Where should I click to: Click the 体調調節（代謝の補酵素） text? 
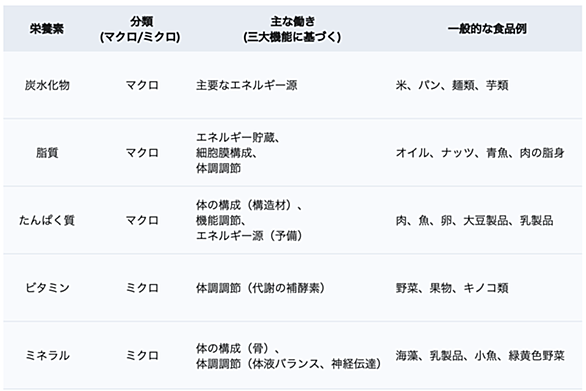click(x=260, y=288)
